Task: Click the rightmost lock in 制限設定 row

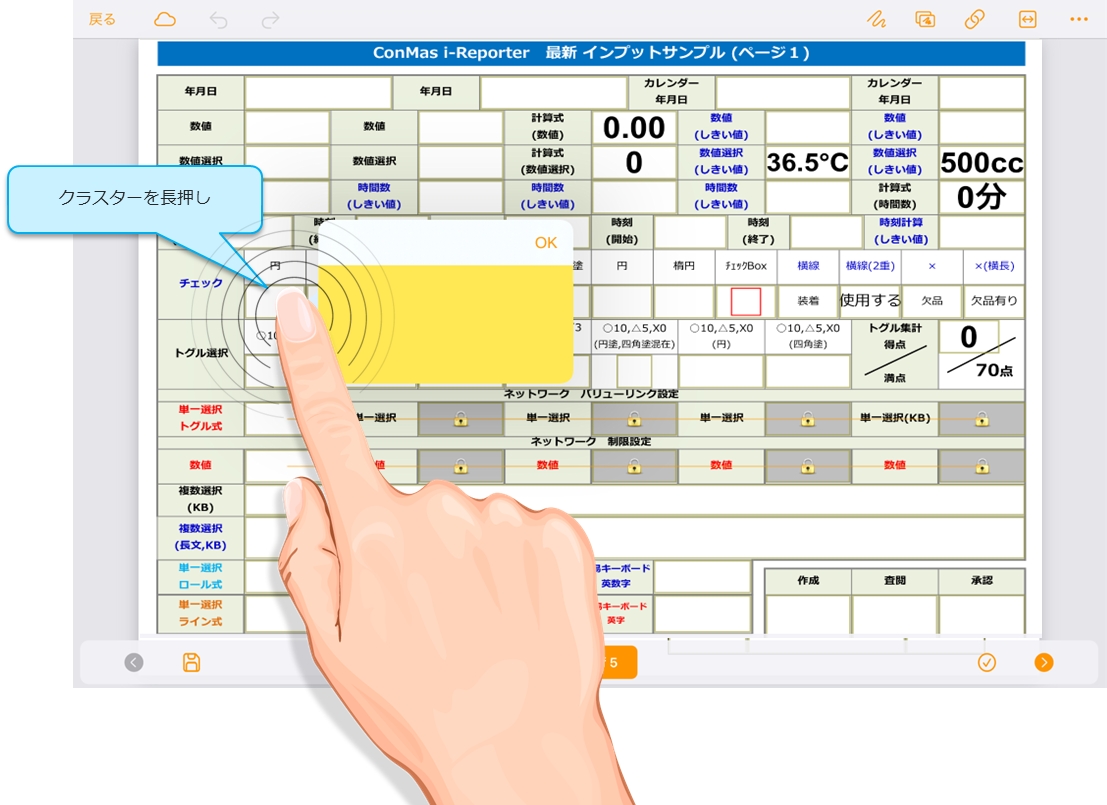Action: tap(981, 466)
